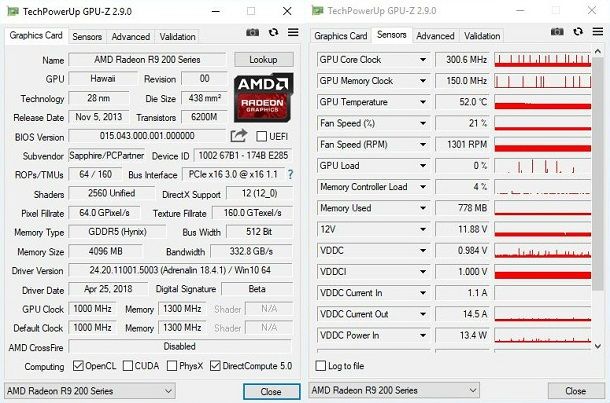Open VDDC Current In dropdown
Viewport: 610px width, 403px height.
[x=422, y=293]
